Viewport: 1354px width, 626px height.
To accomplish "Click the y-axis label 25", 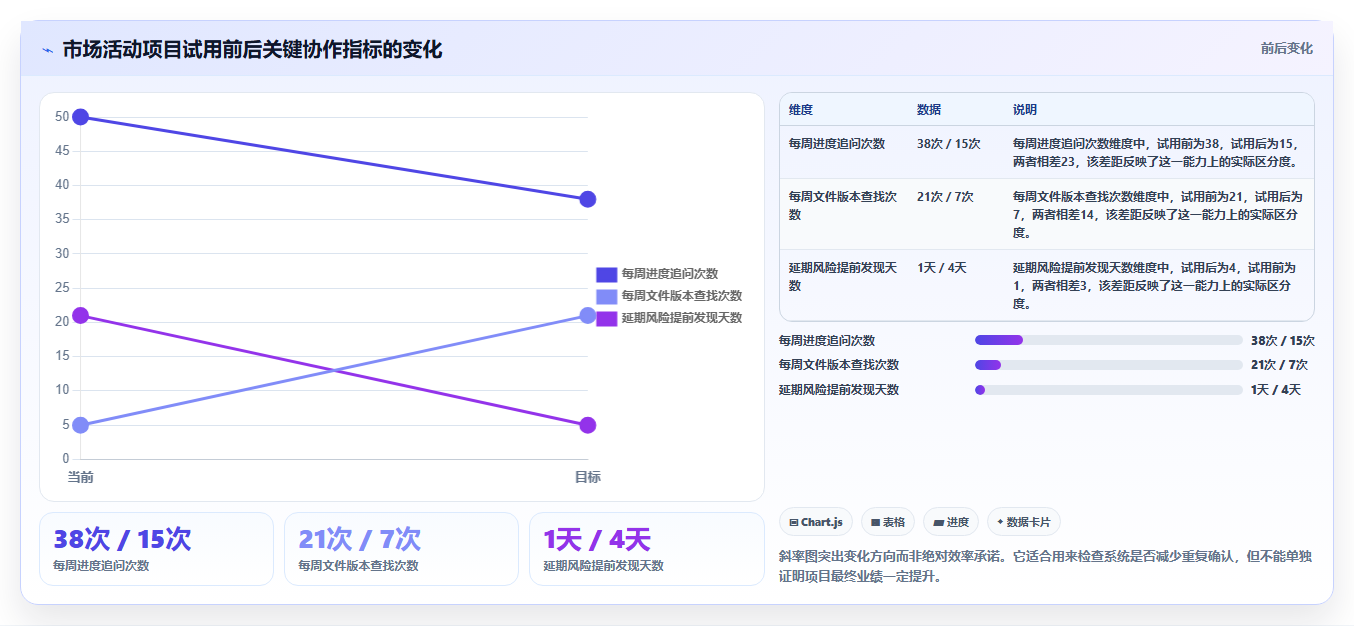I will click(x=62, y=288).
